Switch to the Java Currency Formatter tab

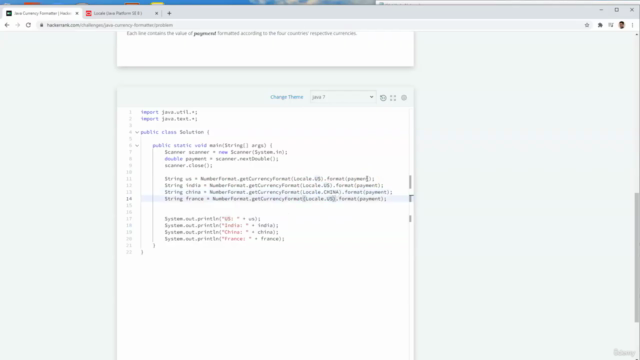click(42, 13)
